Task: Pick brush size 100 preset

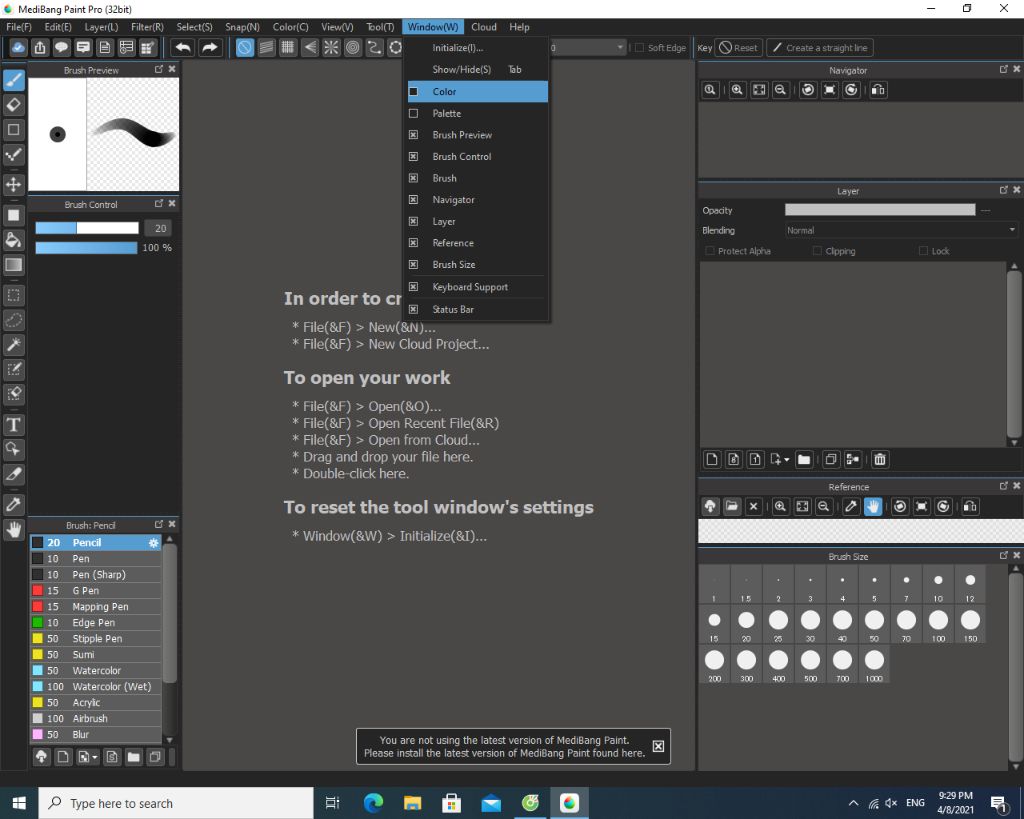Action: (x=938, y=625)
